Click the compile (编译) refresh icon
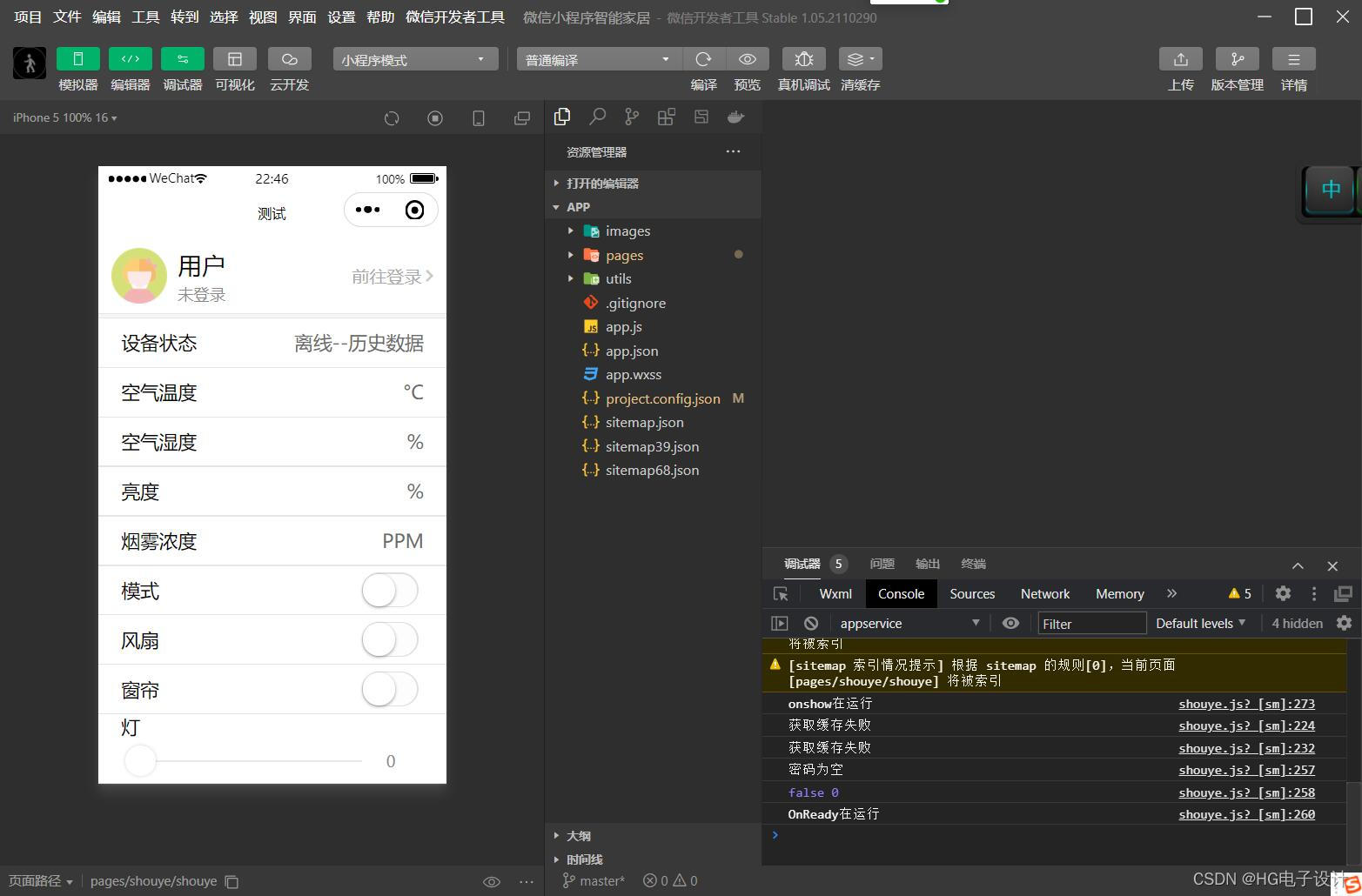This screenshot has width=1362, height=896. click(x=703, y=59)
